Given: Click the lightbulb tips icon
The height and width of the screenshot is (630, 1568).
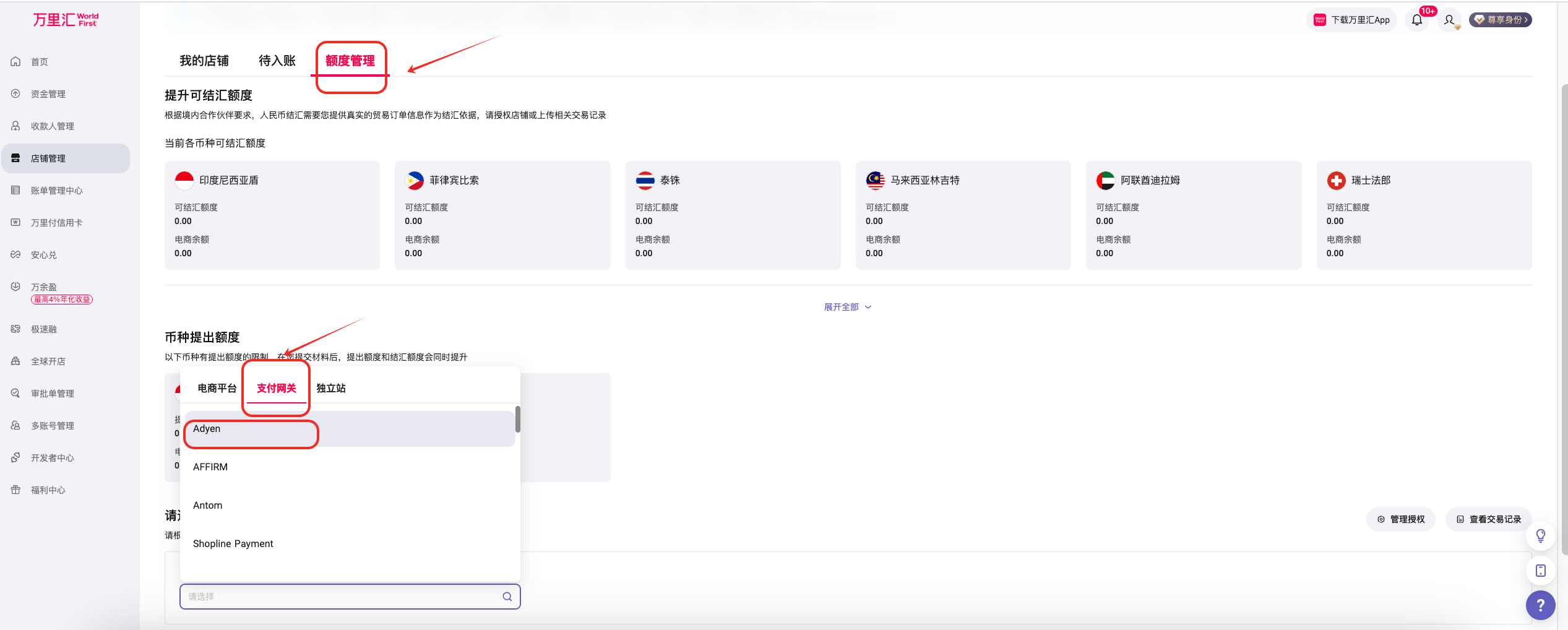Looking at the screenshot, I should pos(1540,535).
